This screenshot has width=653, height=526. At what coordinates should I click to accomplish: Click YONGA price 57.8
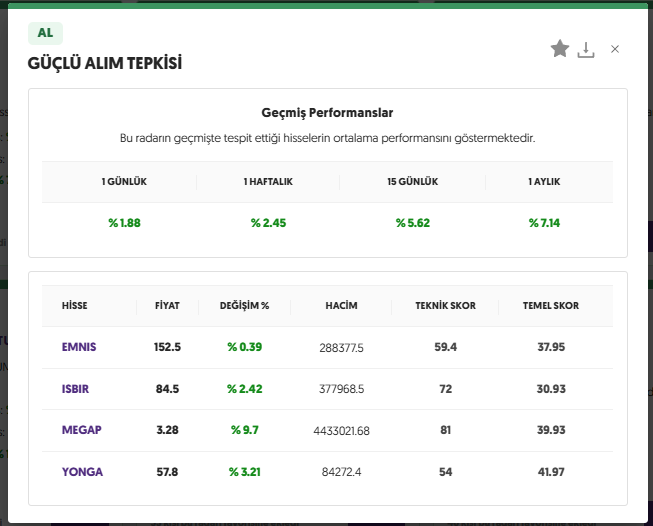[x=167, y=472]
